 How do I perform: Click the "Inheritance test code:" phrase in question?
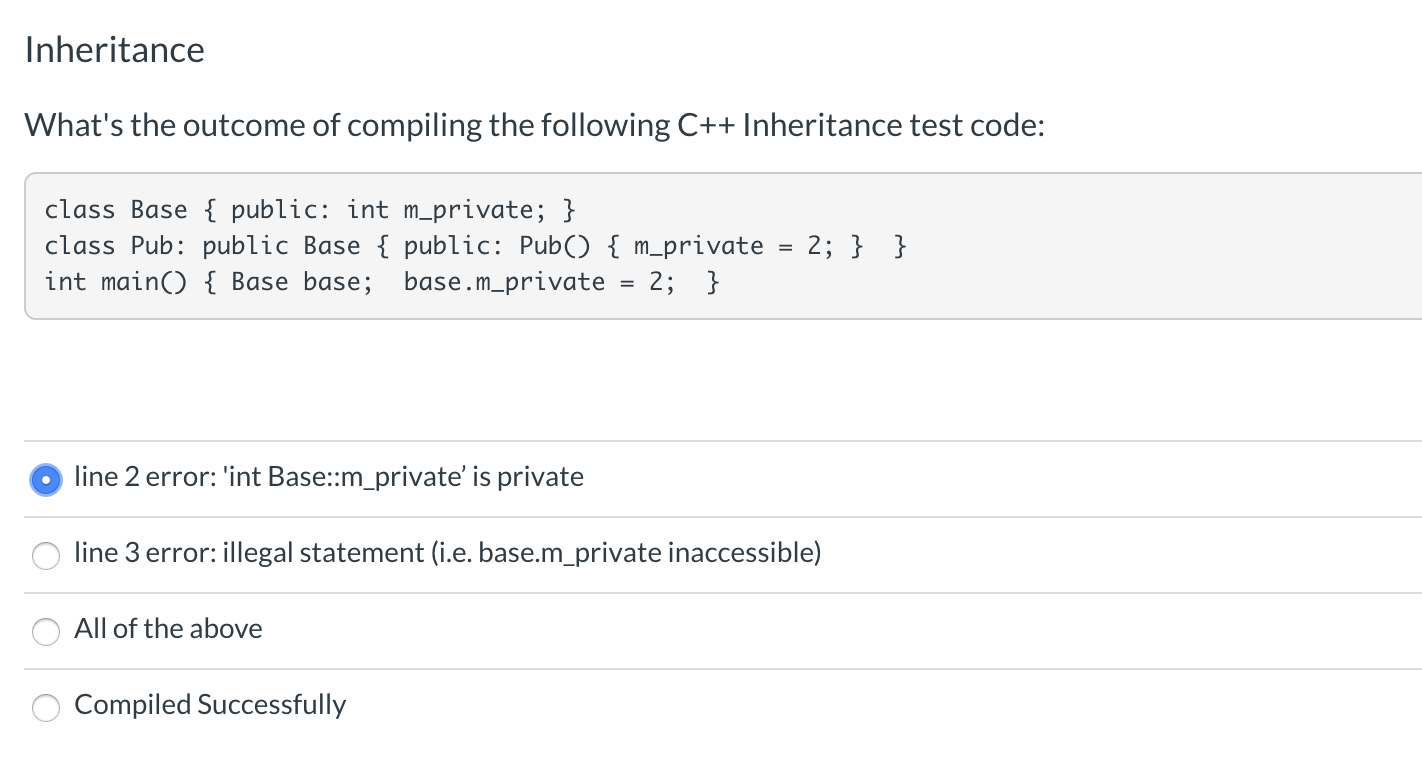point(894,125)
